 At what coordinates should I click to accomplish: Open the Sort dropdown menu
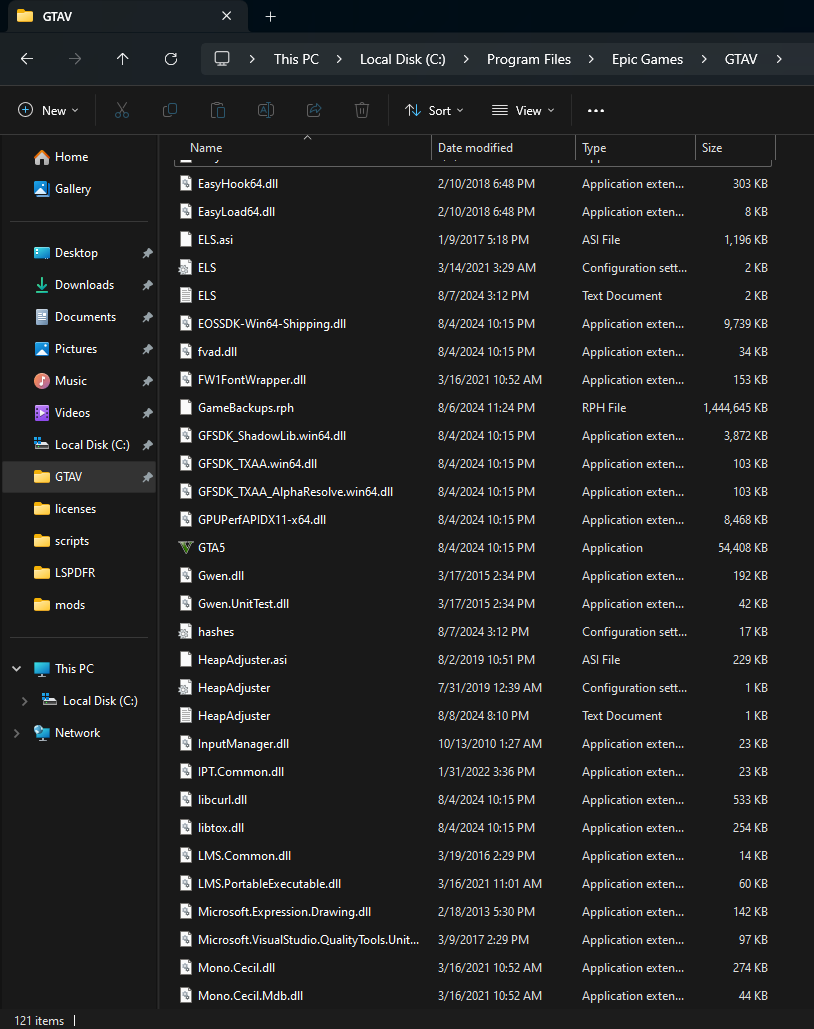(434, 110)
